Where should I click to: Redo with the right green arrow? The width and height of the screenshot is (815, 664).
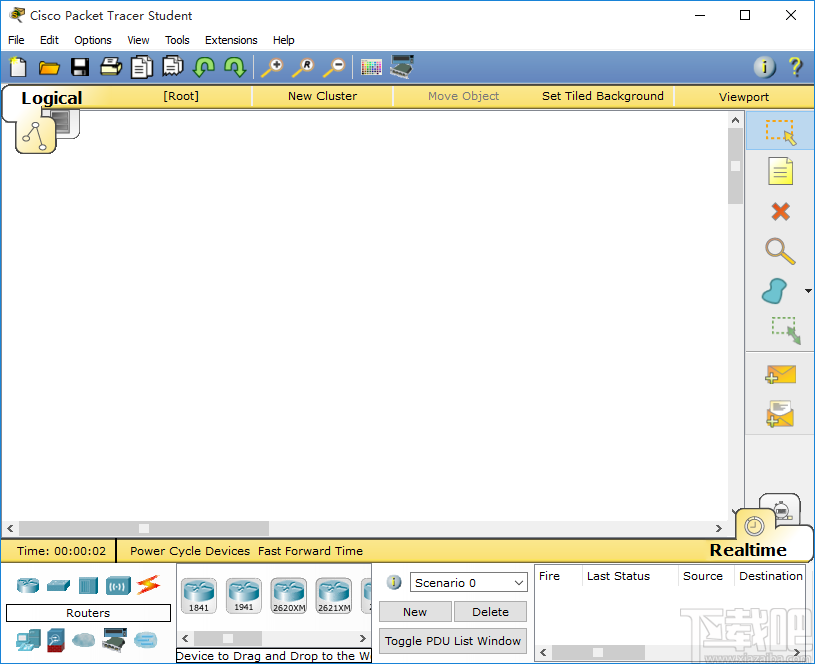235,67
